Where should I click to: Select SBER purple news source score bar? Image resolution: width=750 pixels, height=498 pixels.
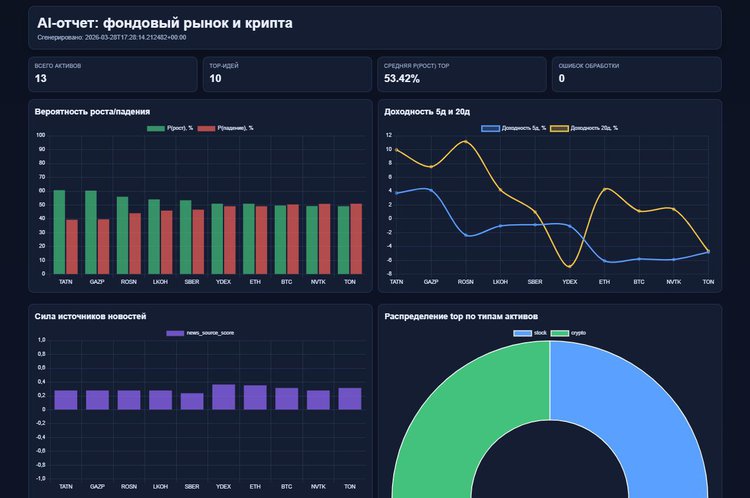[x=192, y=401]
